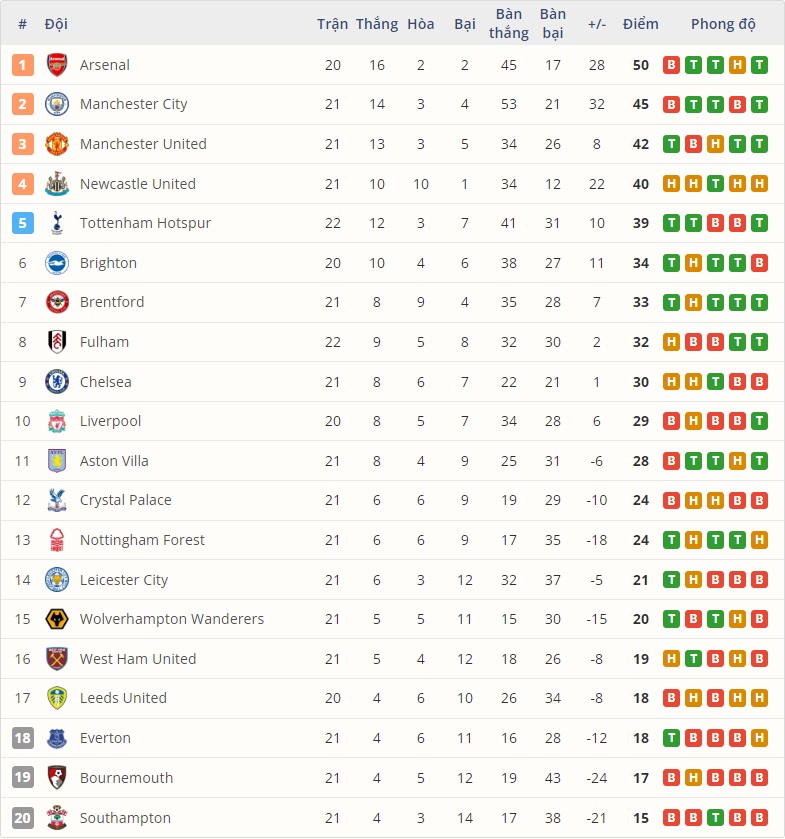Click the Arsenal club crest
The height and width of the screenshot is (839, 785).
pos(57,64)
